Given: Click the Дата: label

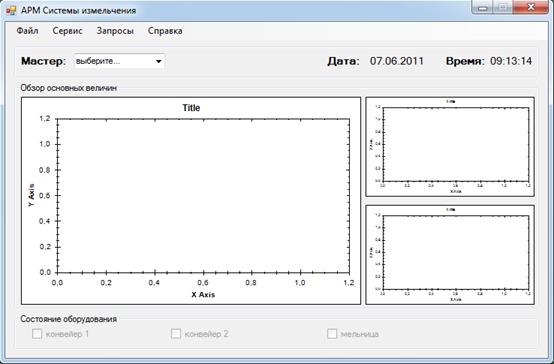Looking at the screenshot, I should [x=343, y=61].
